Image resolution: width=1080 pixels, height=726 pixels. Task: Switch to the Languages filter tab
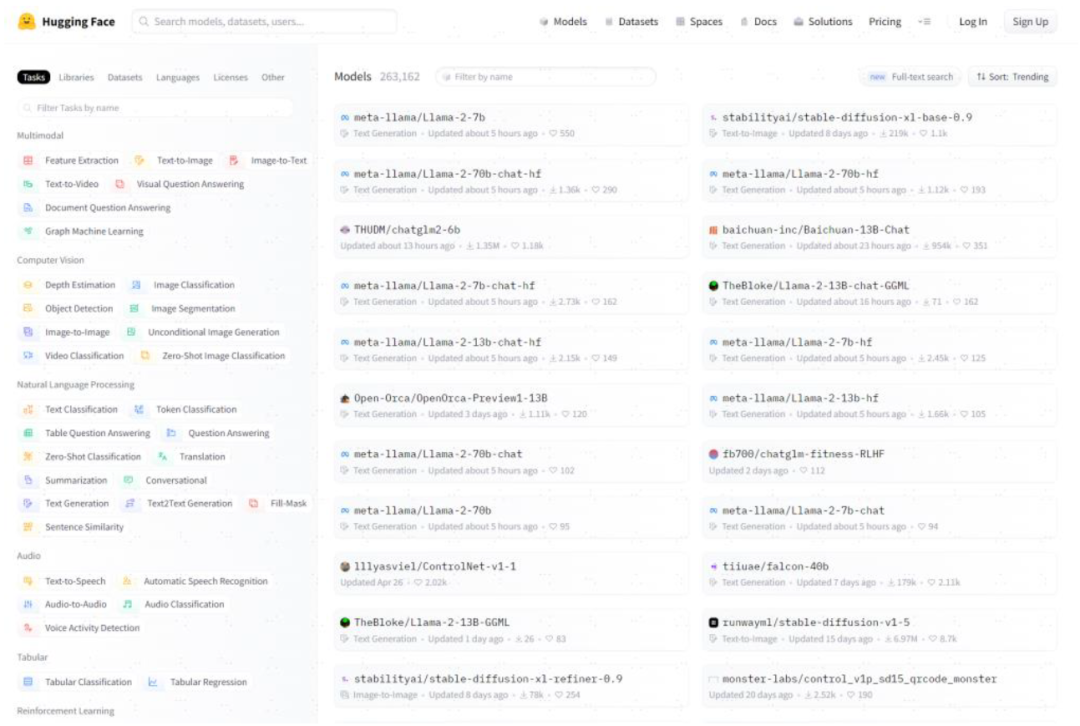point(178,77)
